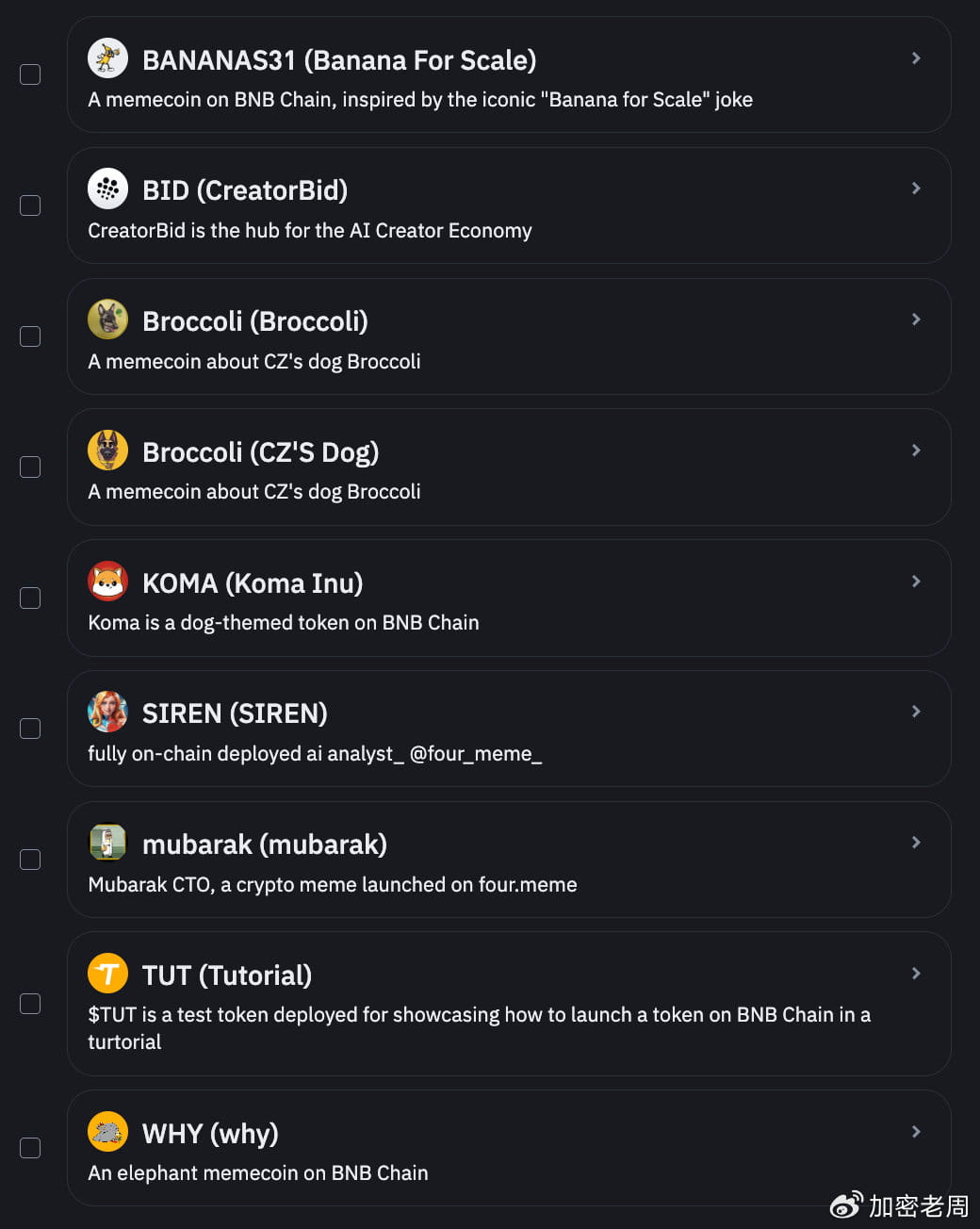Click the TUT (Tutorial) token name
The height and width of the screenshot is (1229, 980).
(x=226, y=975)
